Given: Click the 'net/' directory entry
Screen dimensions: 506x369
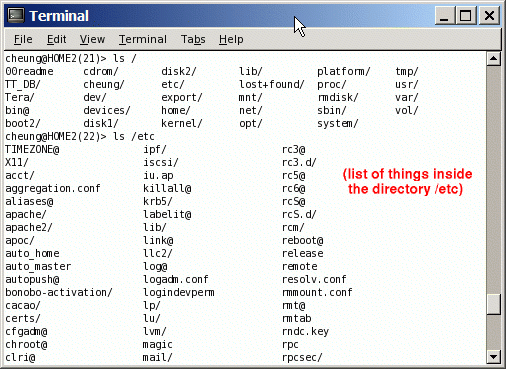Looking at the screenshot, I should tap(251, 110).
